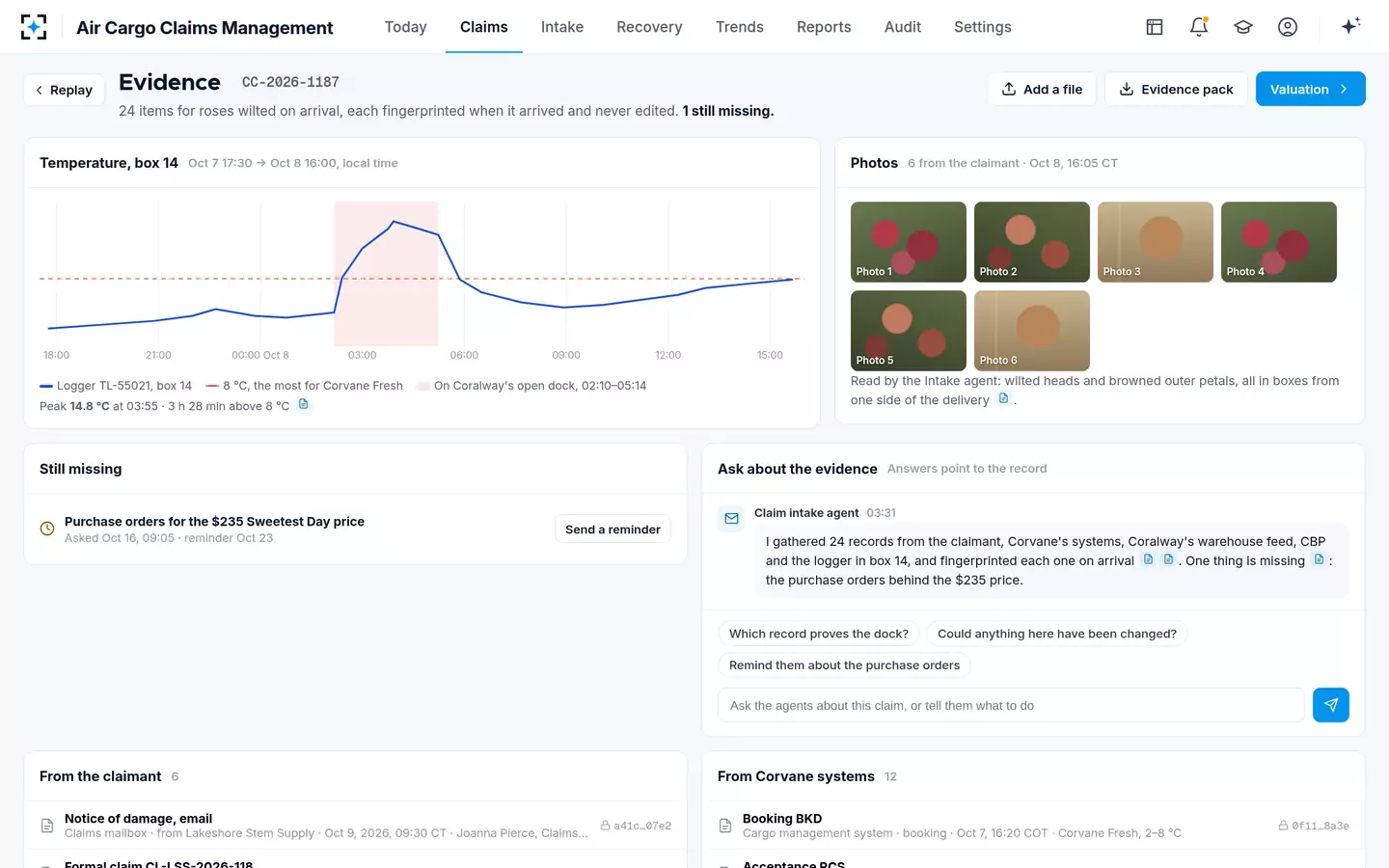Image resolution: width=1389 pixels, height=868 pixels.
Task: Click the lock icon next to a41c…07e2
Action: (606, 826)
